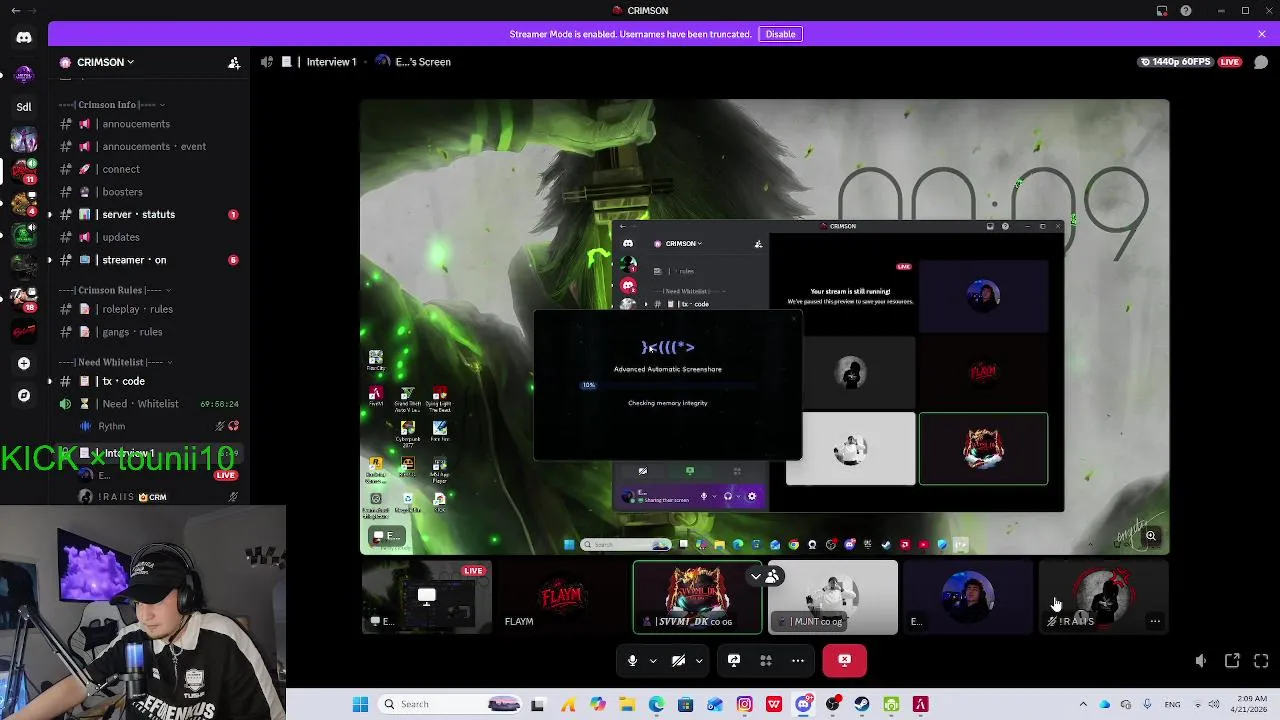
Task: Open the gangs · rules channel
Action: [x=148, y=332]
